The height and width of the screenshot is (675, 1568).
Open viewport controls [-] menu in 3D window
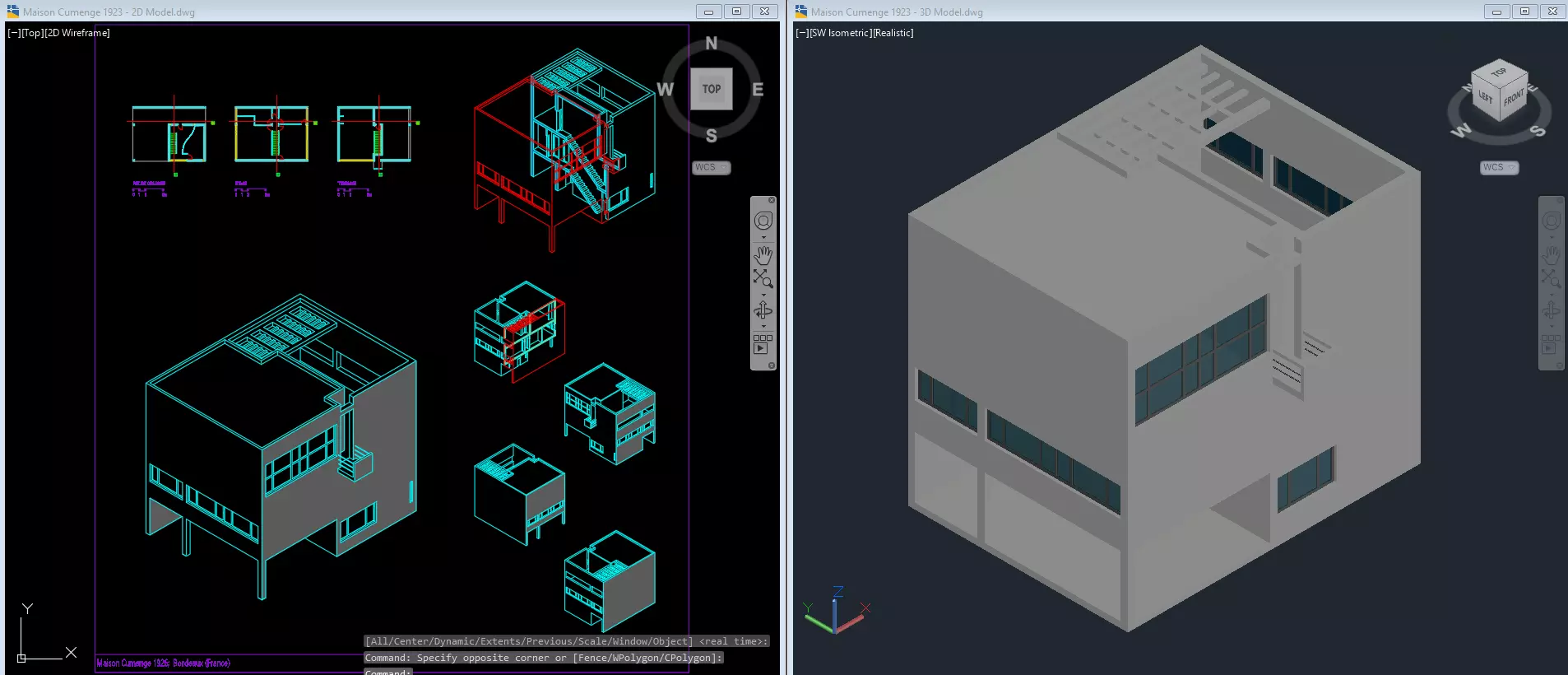(802, 33)
